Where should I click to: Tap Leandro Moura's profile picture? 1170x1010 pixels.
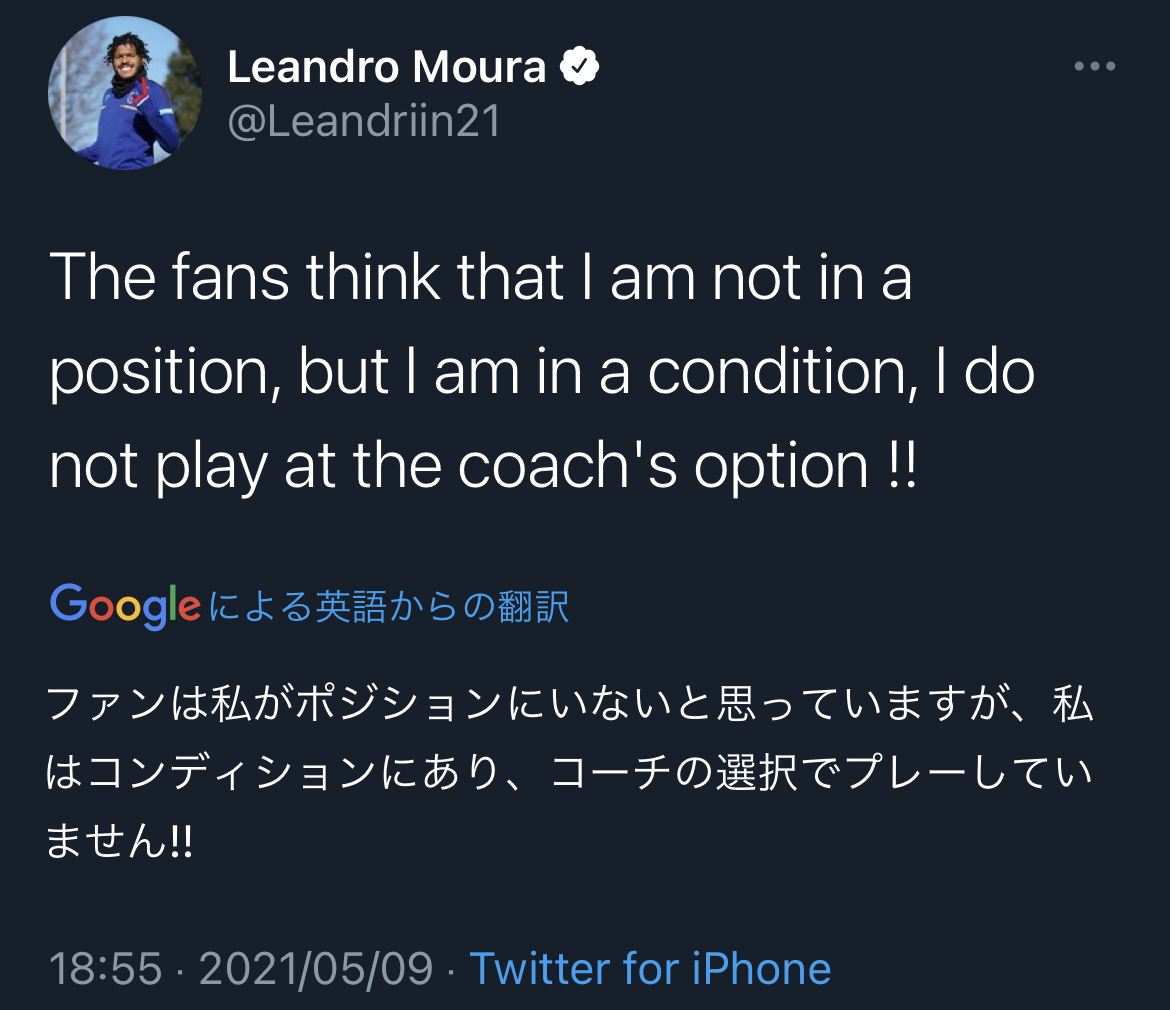[x=124, y=93]
